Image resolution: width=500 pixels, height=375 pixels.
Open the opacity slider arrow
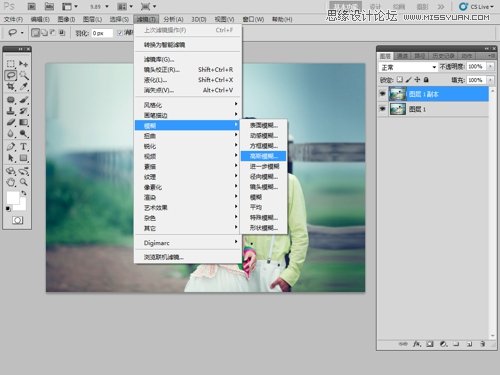pyautogui.click(x=490, y=67)
